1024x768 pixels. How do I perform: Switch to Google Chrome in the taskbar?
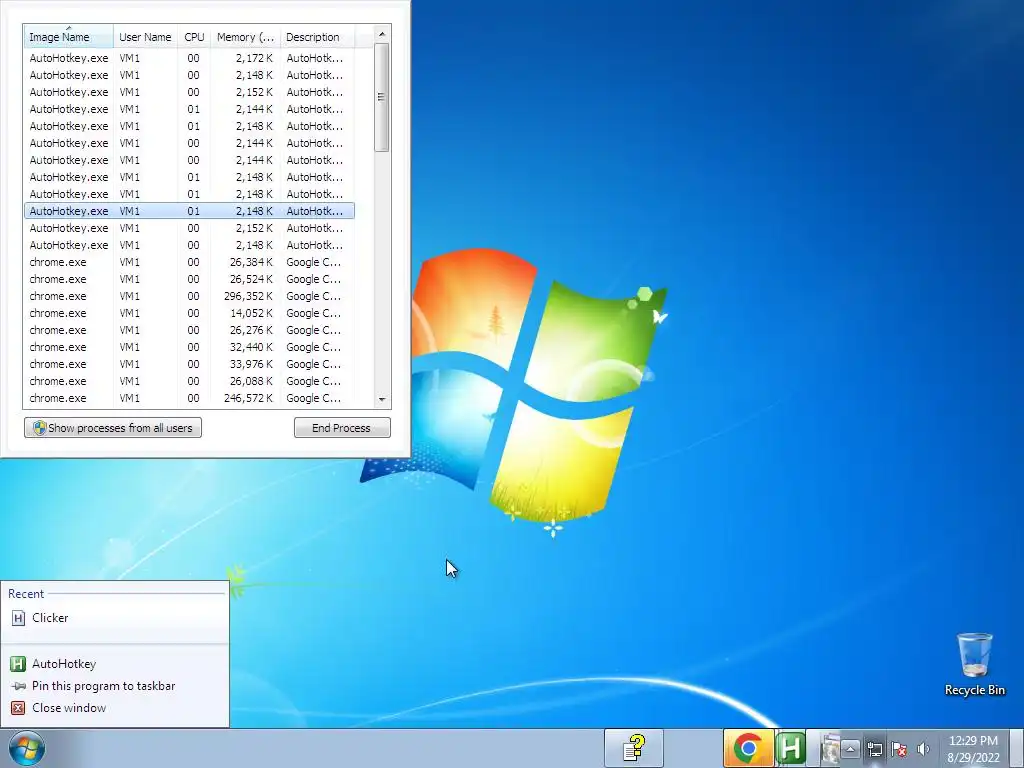[x=748, y=748]
